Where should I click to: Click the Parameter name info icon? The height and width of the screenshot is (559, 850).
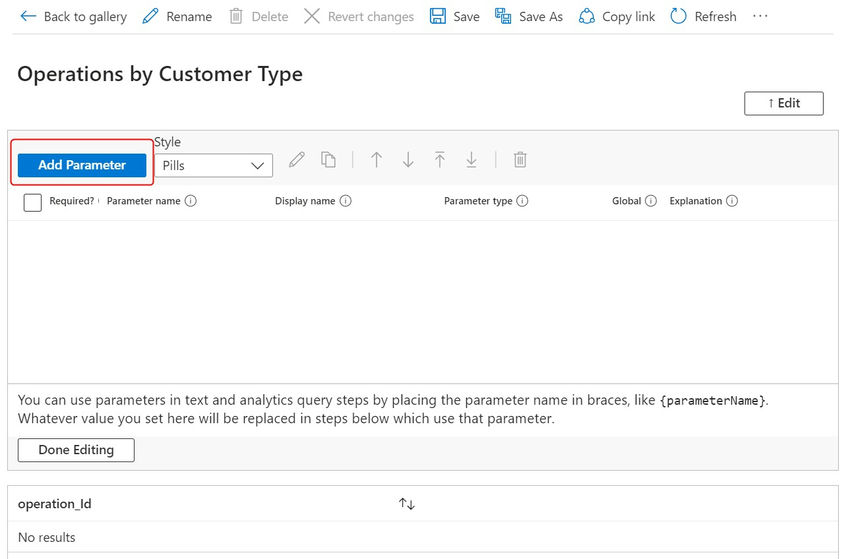pos(190,201)
